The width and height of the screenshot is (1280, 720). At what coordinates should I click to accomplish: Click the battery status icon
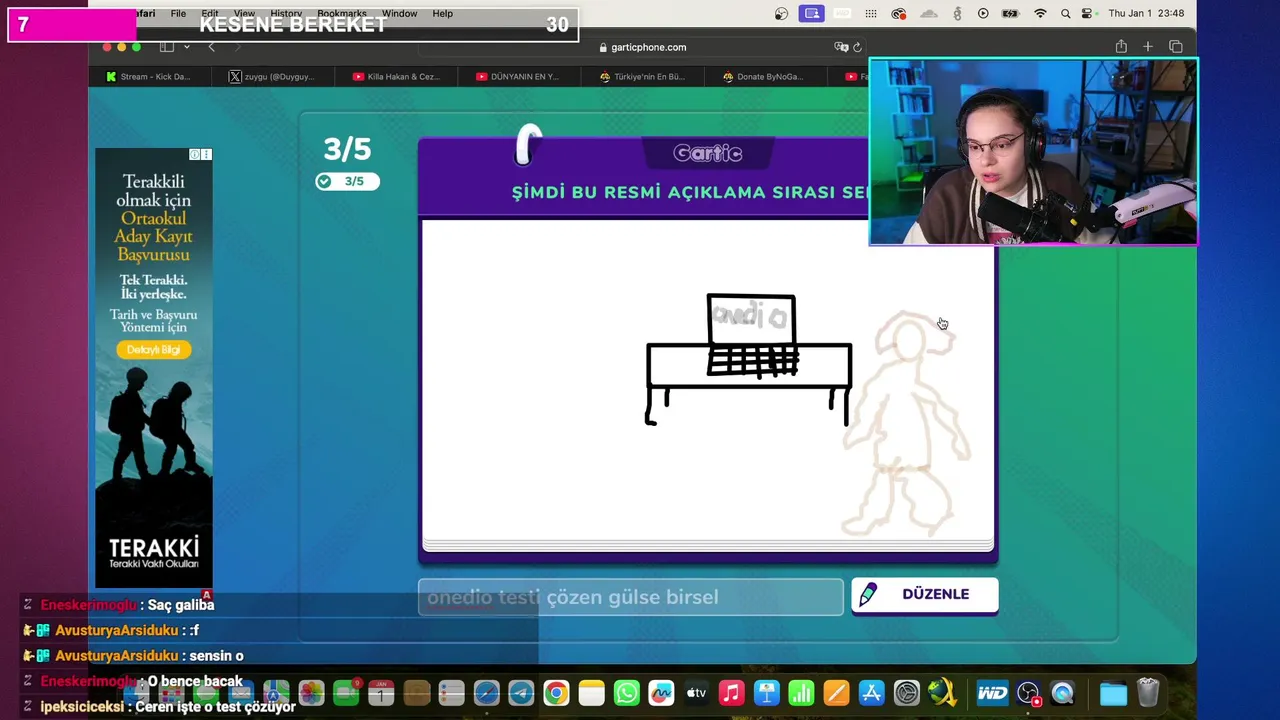click(x=1011, y=13)
